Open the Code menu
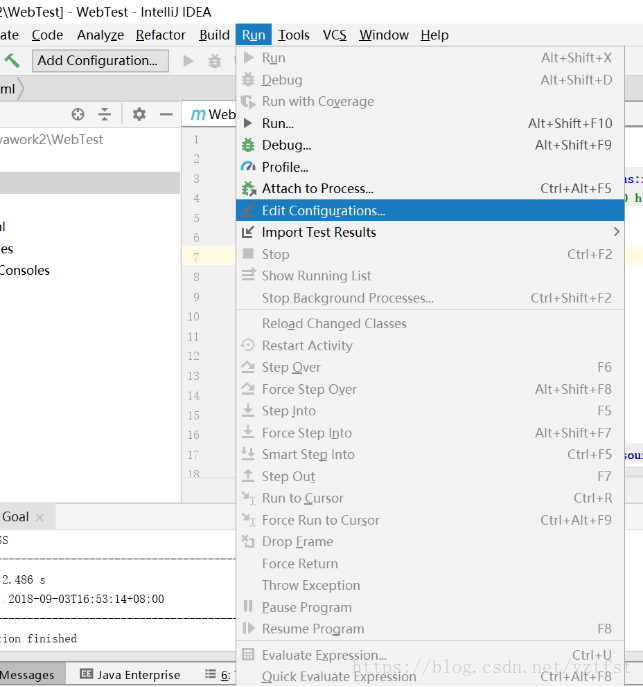 (47, 35)
